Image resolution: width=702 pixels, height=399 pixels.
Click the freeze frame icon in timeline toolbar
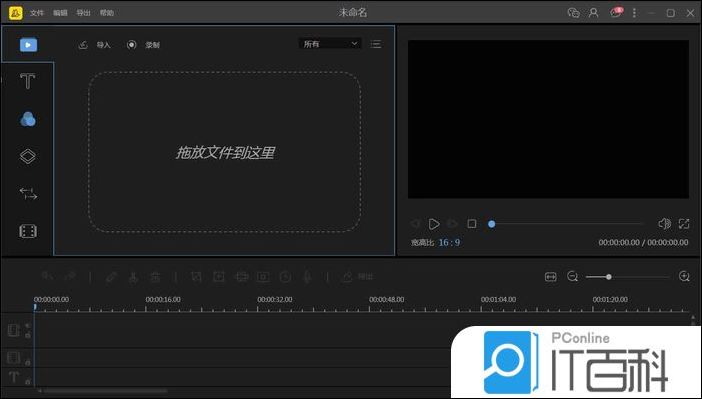tap(263, 277)
